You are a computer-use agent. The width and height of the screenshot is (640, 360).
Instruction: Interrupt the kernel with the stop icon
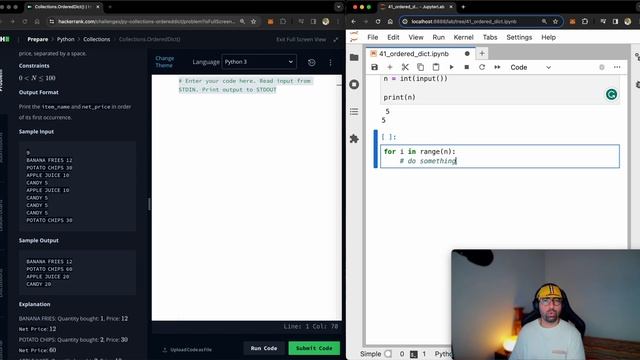click(467, 67)
